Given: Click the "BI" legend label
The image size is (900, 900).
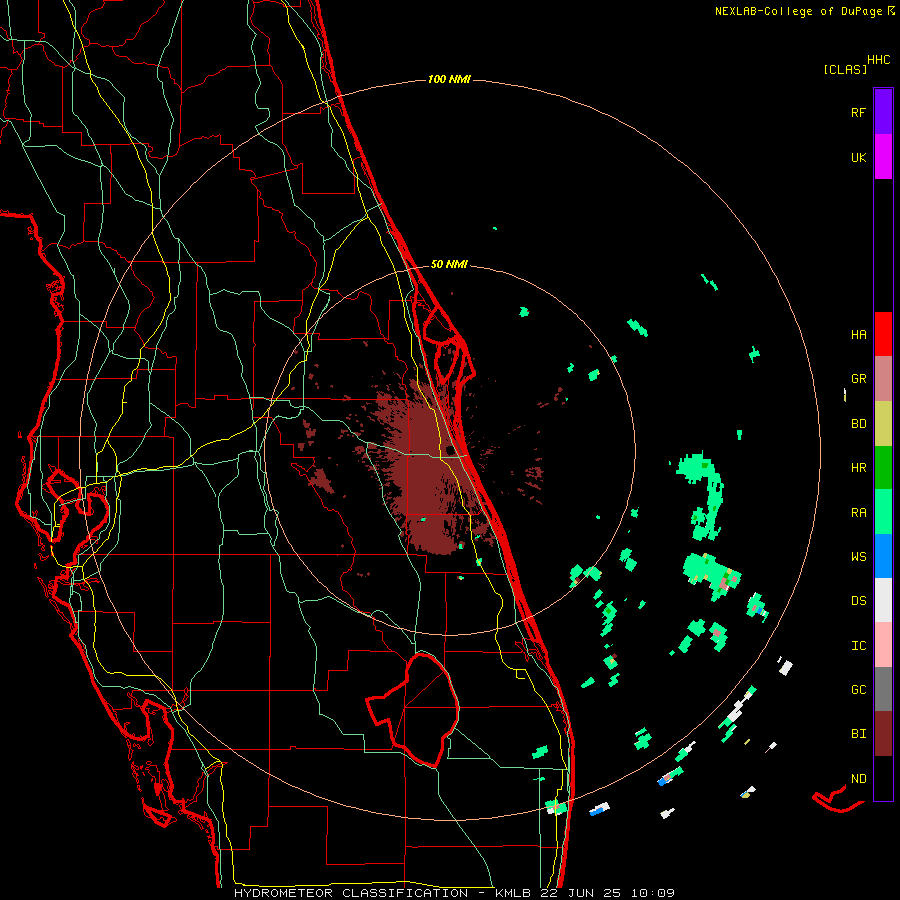Looking at the screenshot, I should tap(858, 734).
